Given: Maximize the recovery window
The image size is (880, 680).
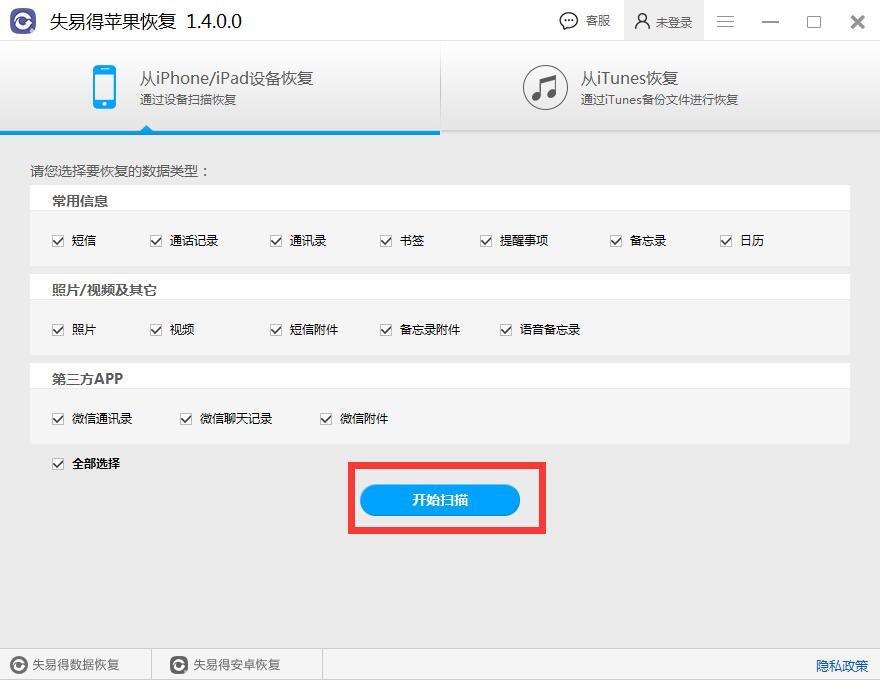Looking at the screenshot, I should click(x=814, y=21).
